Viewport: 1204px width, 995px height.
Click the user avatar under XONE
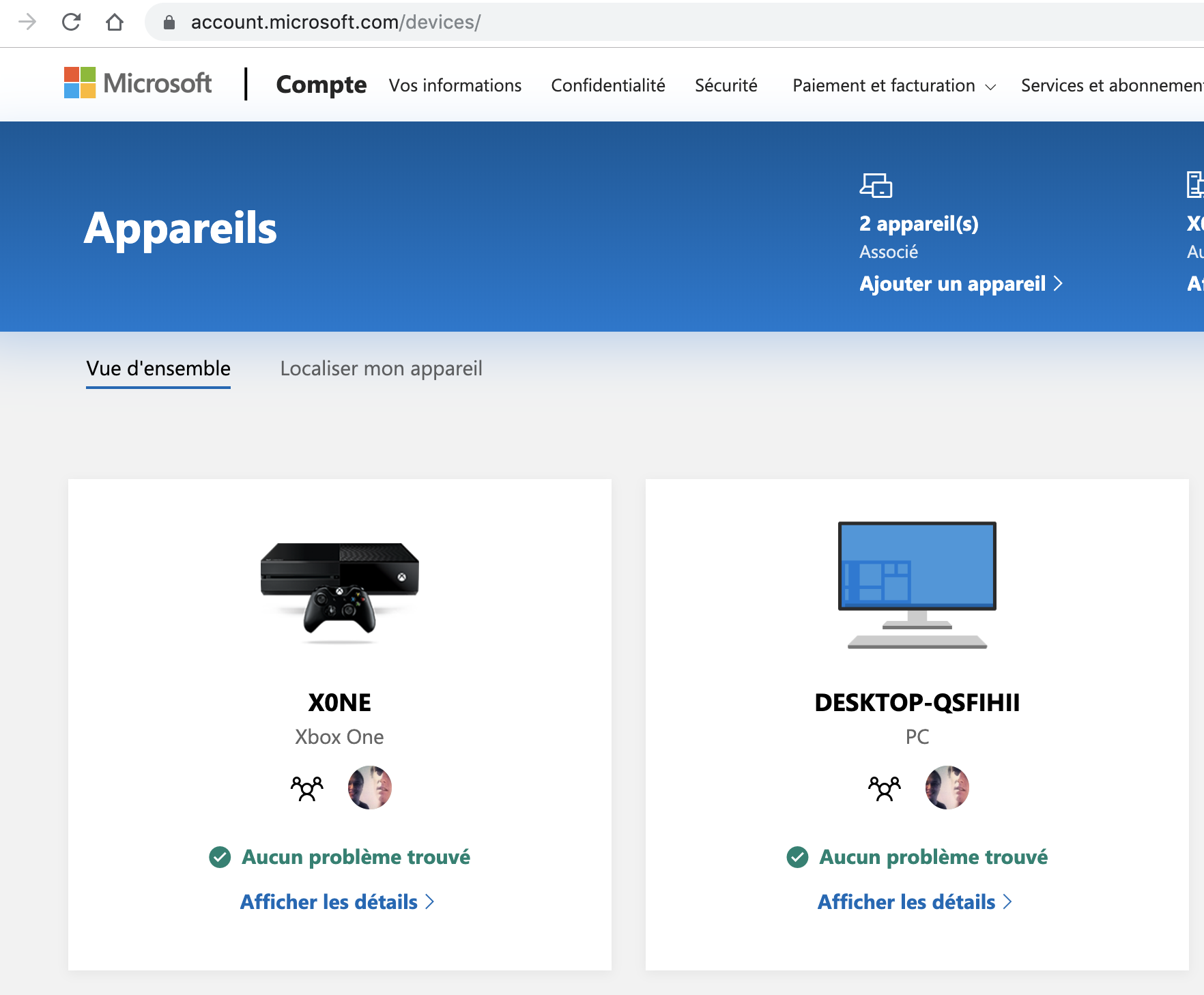pyautogui.click(x=370, y=788)
